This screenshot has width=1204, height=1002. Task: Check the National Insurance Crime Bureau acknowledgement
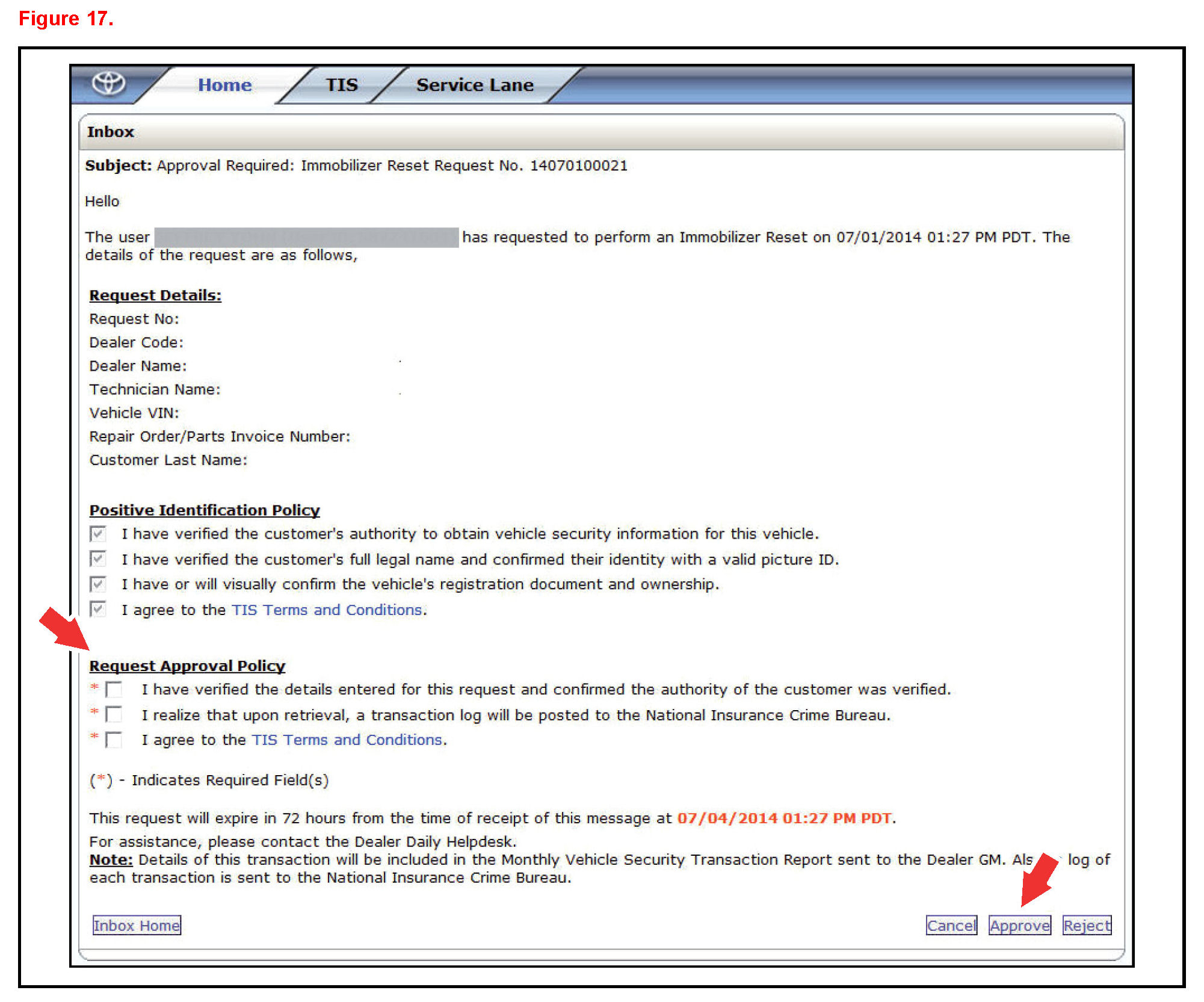click(x=114, y=714)
